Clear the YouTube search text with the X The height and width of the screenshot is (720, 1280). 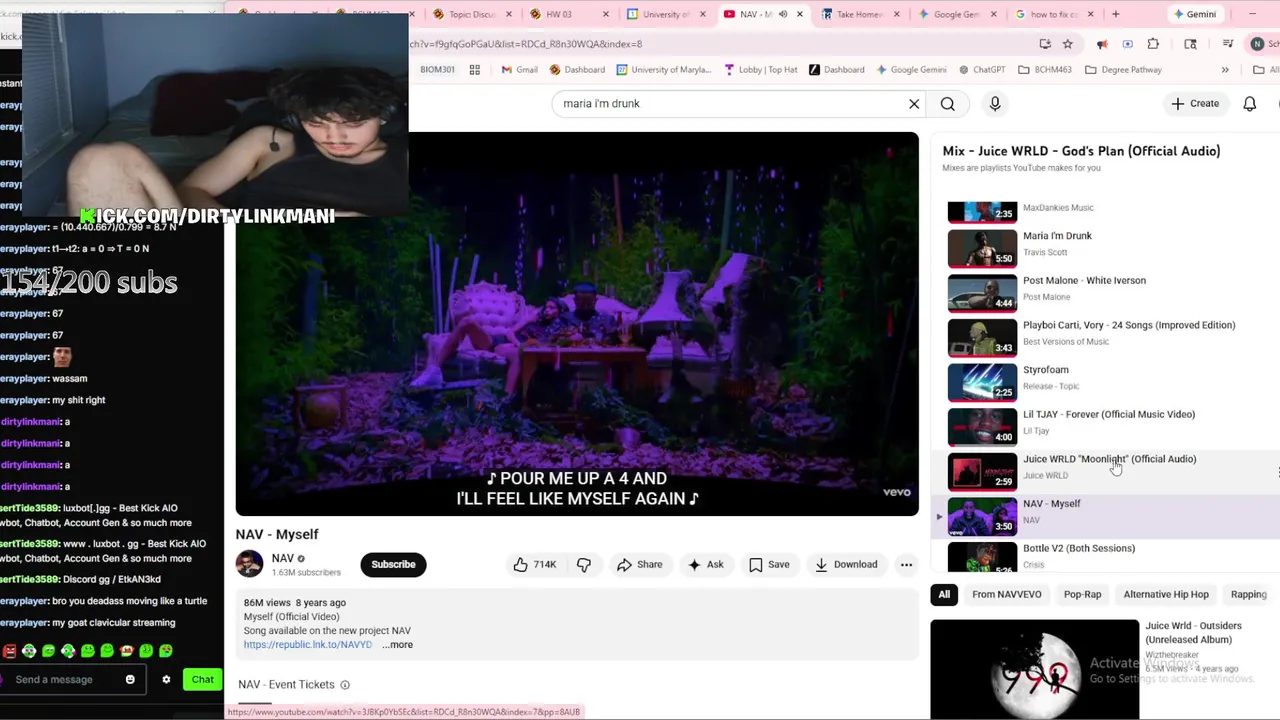[x=913, y=104]
